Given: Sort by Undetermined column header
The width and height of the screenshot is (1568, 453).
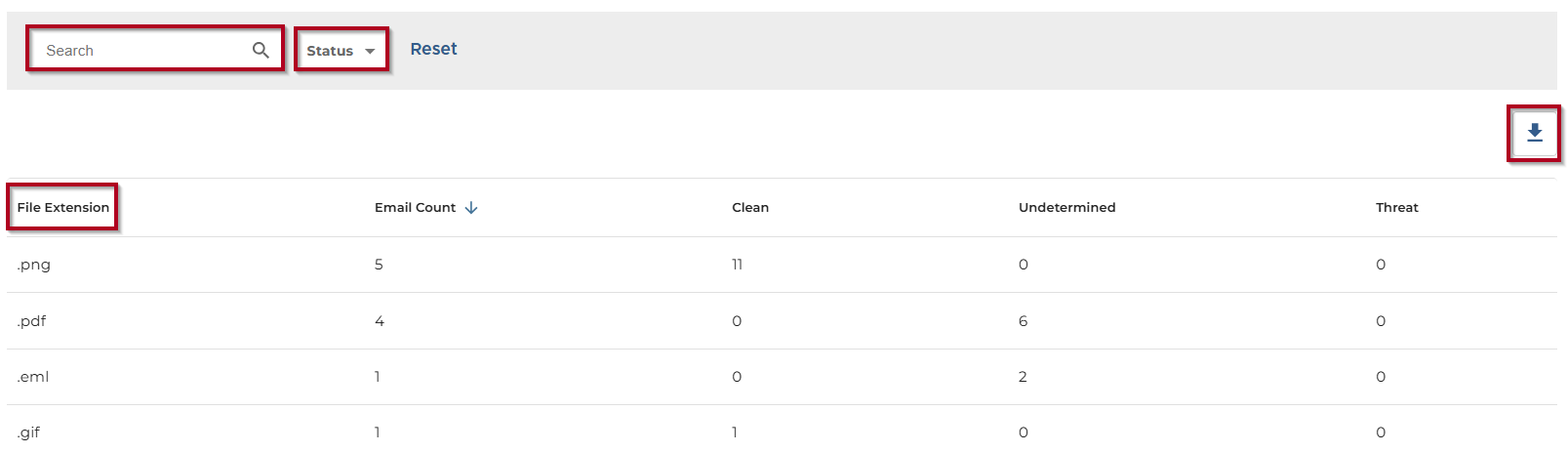Looking at the screenshot, I should (x=1066, y=207).
